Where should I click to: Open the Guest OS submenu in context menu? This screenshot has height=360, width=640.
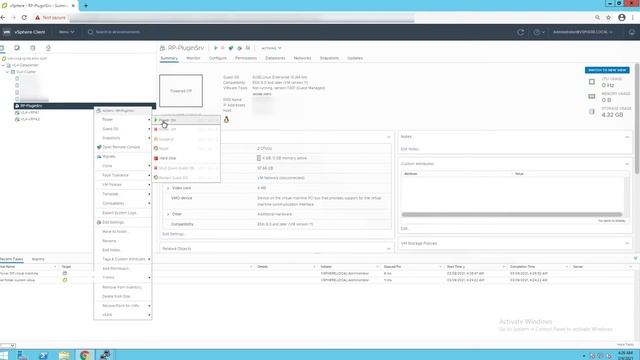[x=123, y=129]
